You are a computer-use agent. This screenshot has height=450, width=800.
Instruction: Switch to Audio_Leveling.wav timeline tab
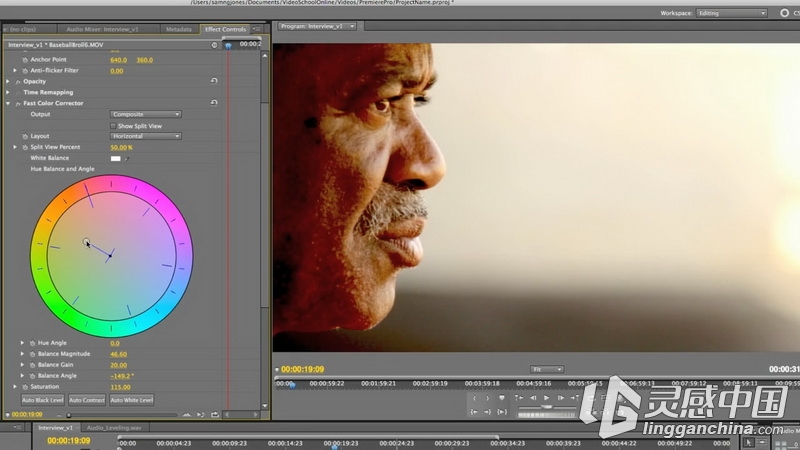coord(114,428)
